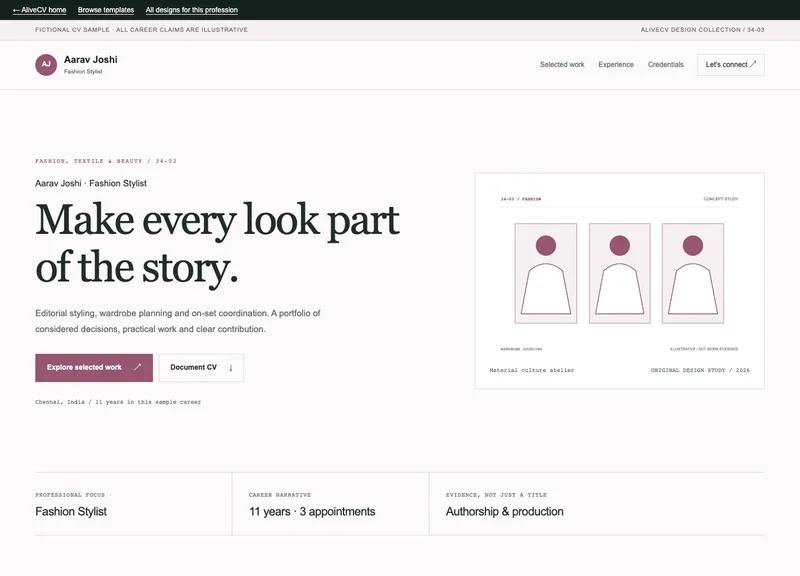Click the 'CONCEPT STUDY' label in design card
800x576 pixels.
pos(720,199)
